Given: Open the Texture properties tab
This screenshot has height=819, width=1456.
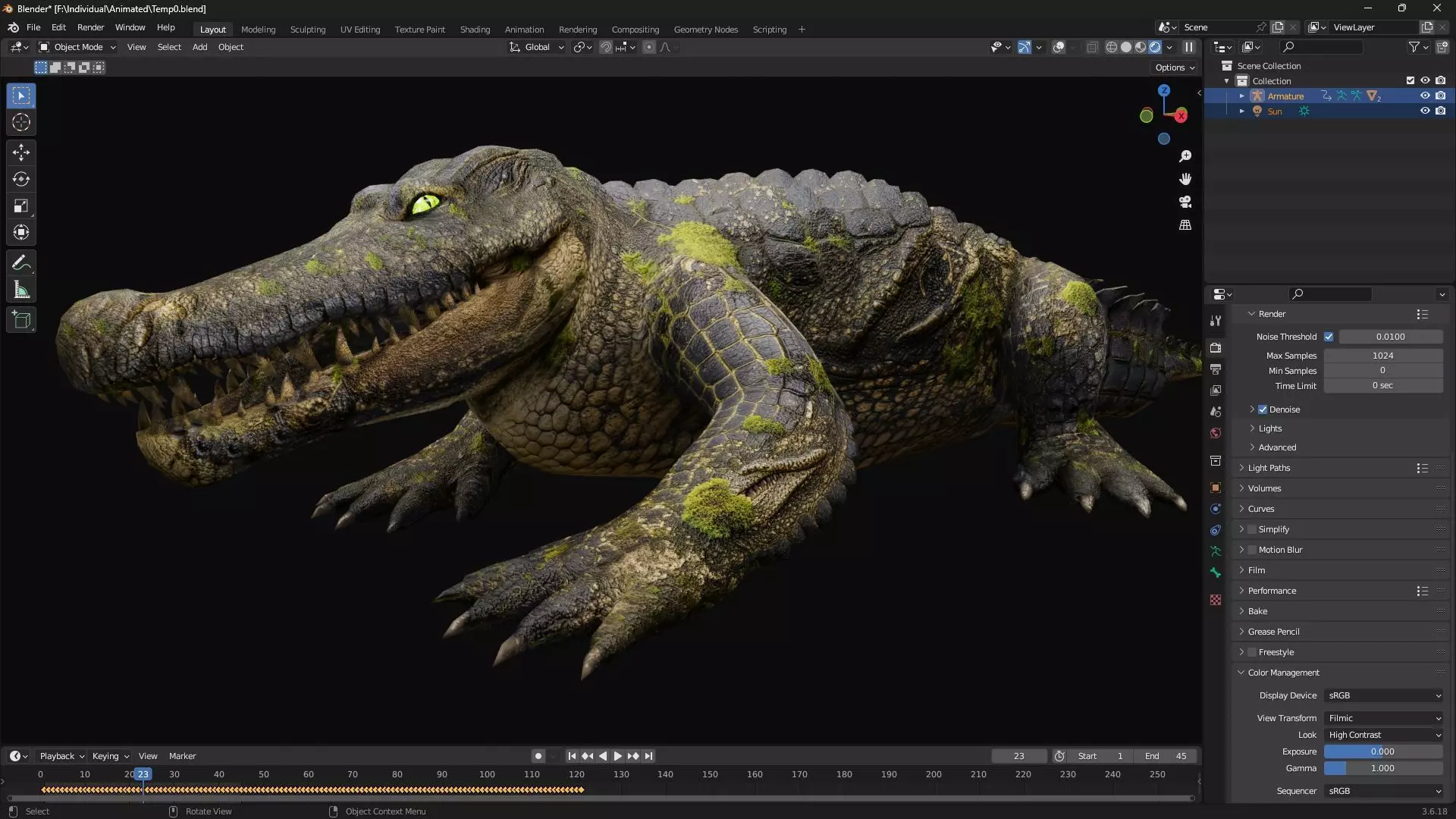Looking at the screenshot, I should [x=1216, y=600].
